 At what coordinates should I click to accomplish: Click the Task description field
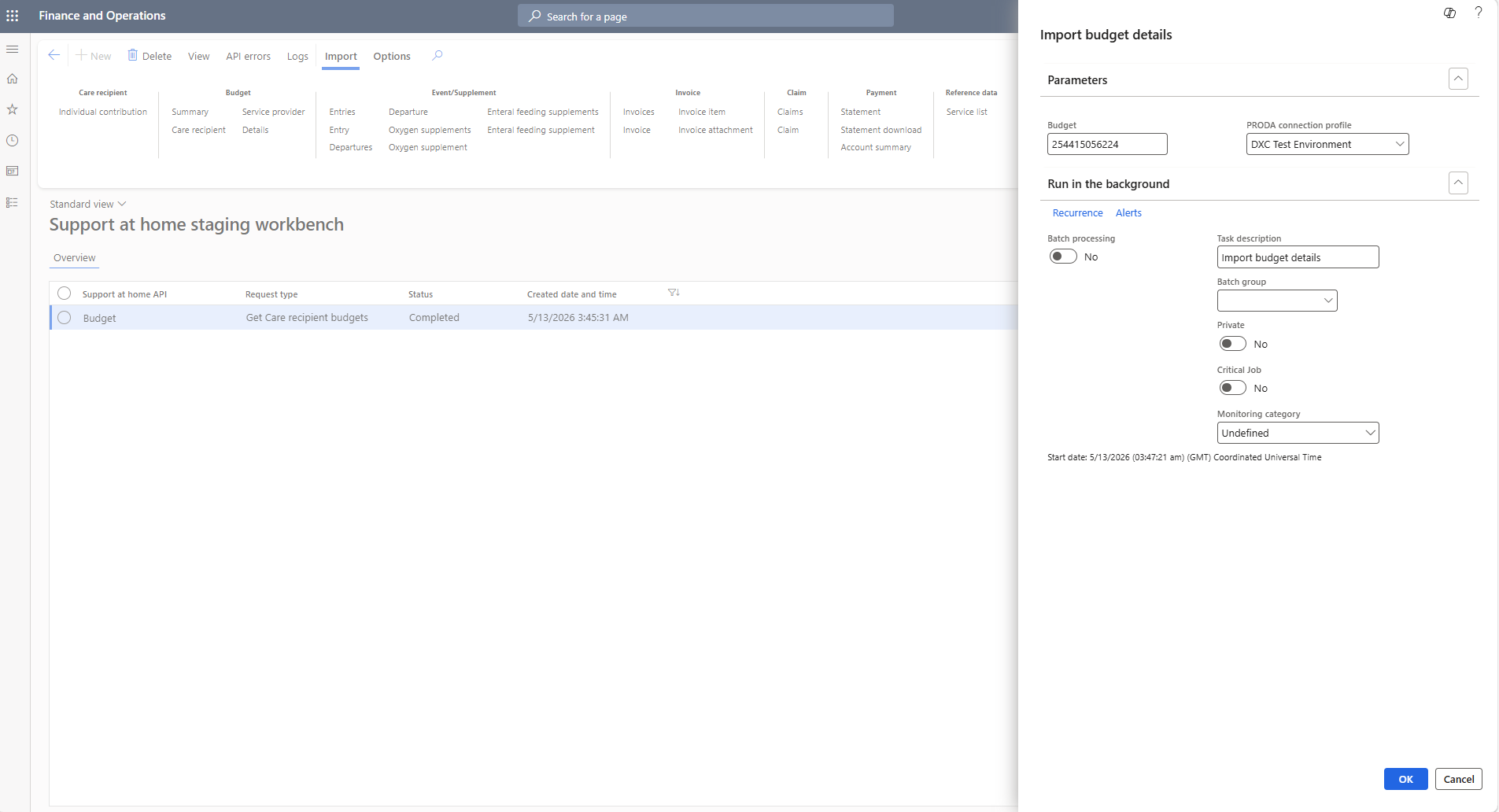click(1298, 257)
